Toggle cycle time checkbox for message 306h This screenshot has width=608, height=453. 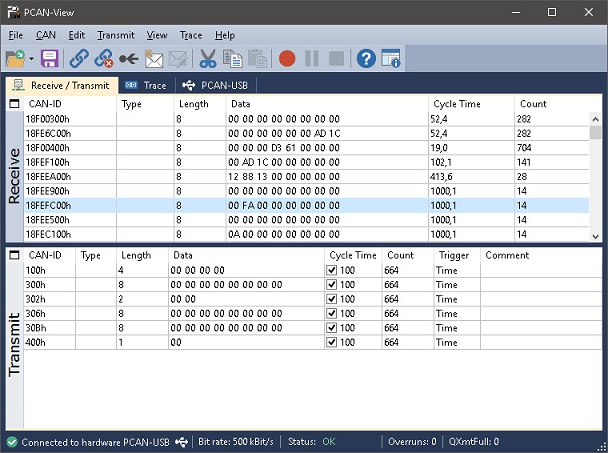coord(332,313)
